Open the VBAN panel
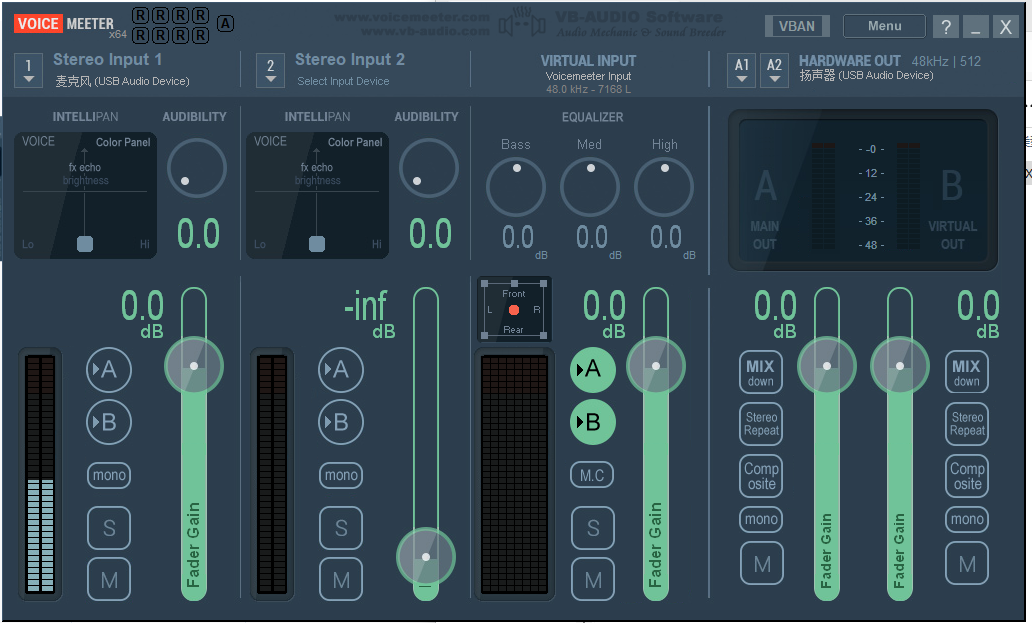This screenshot has width=1032, height=623. pos(797,26)
